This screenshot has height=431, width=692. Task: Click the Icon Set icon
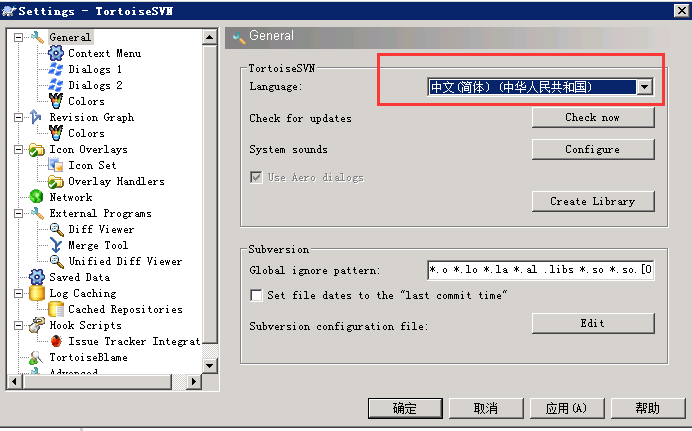[56, 165]
